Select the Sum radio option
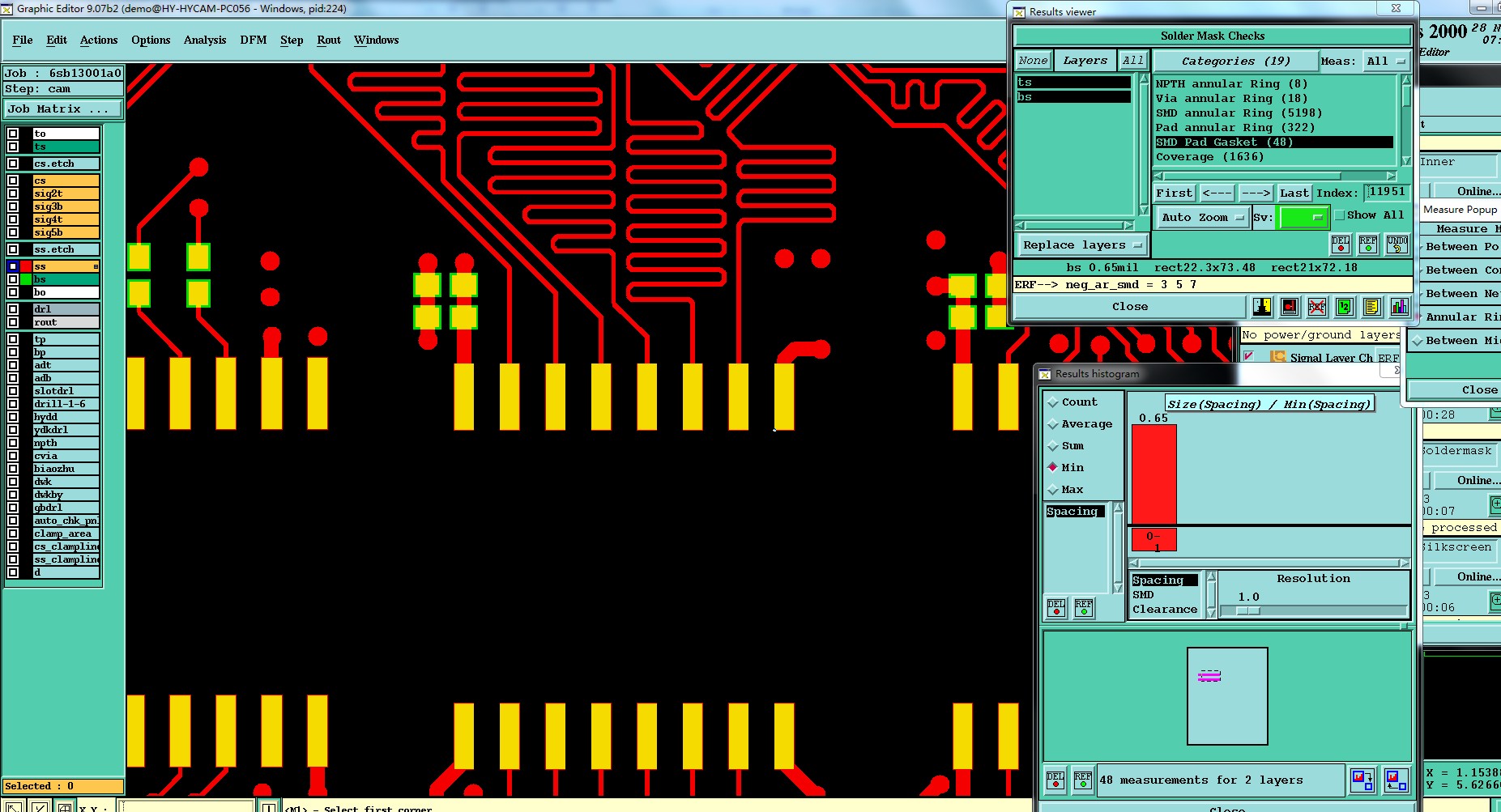The height and width of the screenshot is (812, 1501). click(1053, 446)
